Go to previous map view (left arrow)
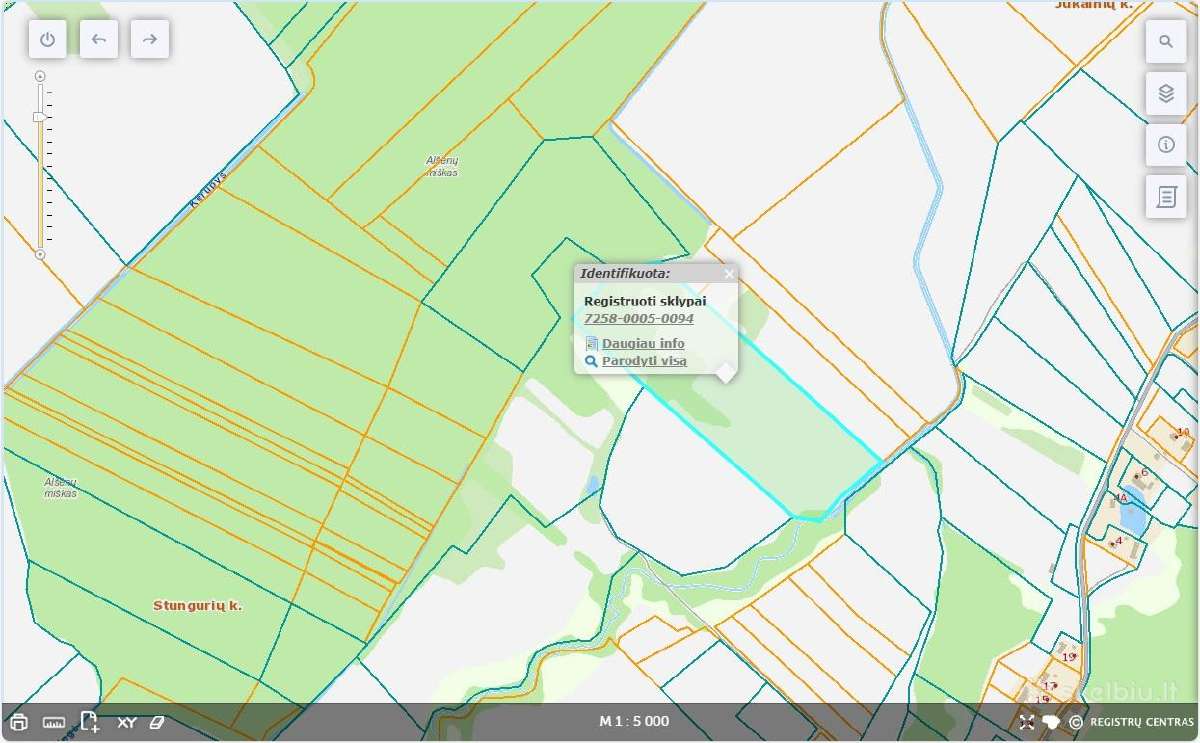This screenshot has height=743, width=1200. (99, 39)
